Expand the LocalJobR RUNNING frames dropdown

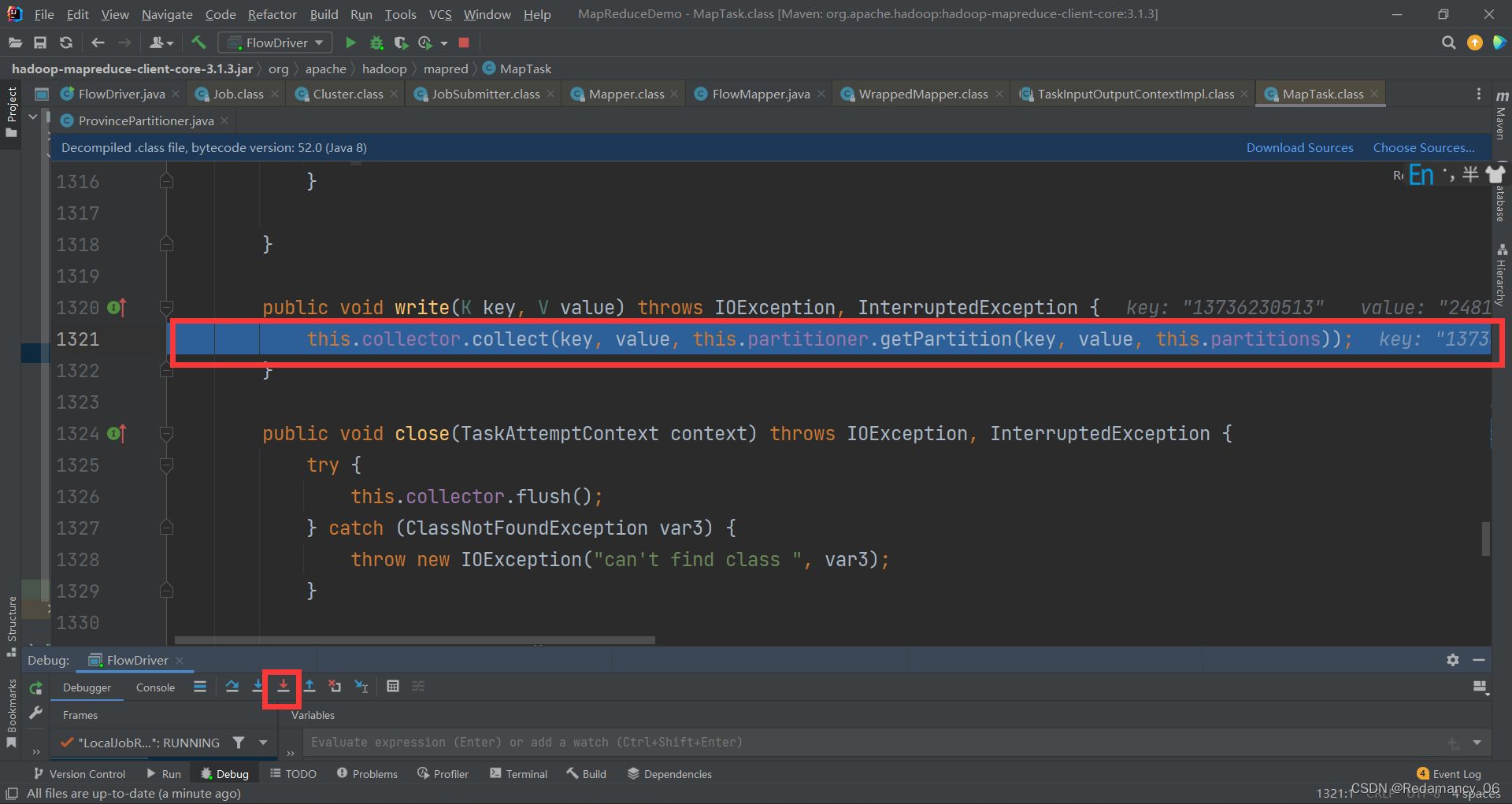264,743
